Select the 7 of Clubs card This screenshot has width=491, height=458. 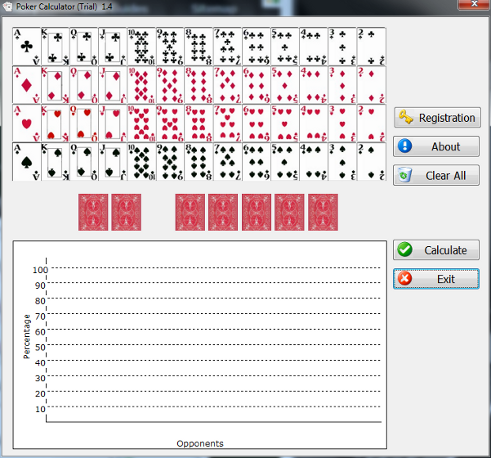(228, 46)
